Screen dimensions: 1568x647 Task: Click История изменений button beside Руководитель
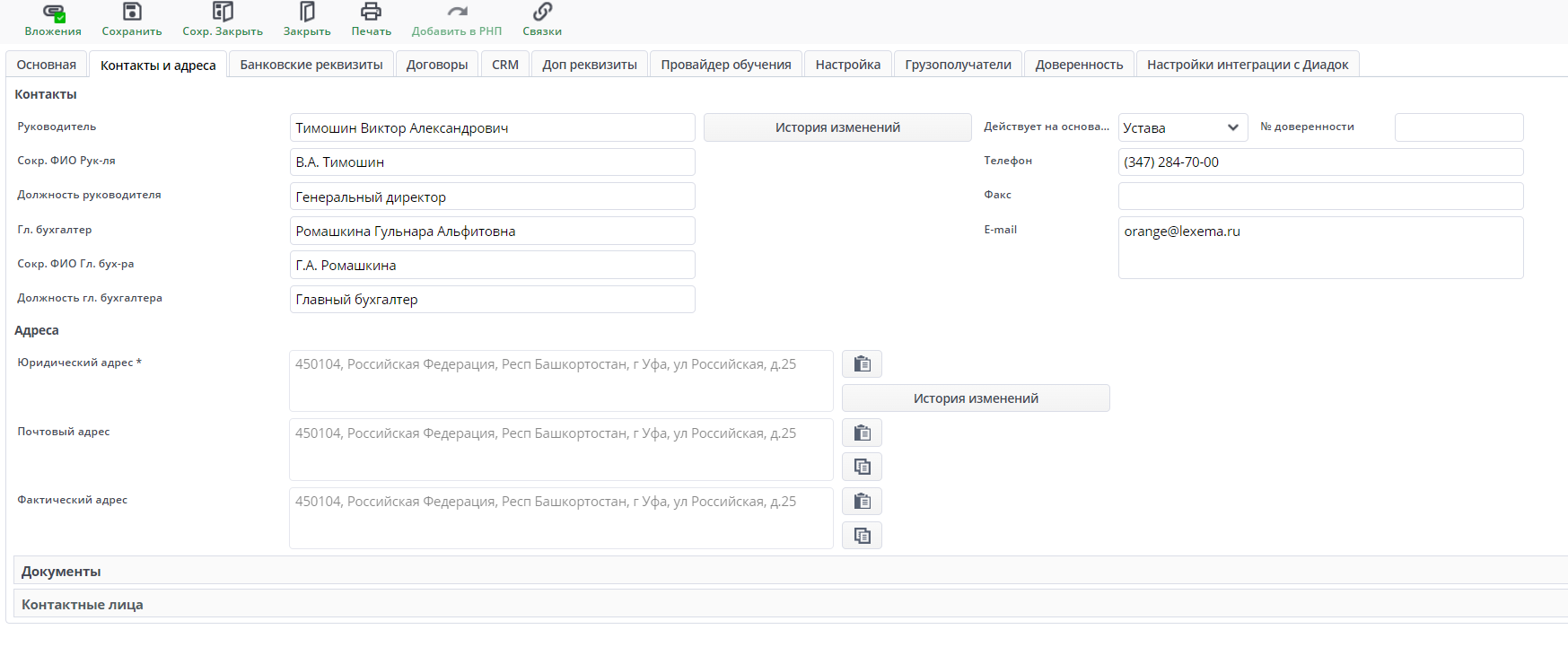tap(837, 127)
